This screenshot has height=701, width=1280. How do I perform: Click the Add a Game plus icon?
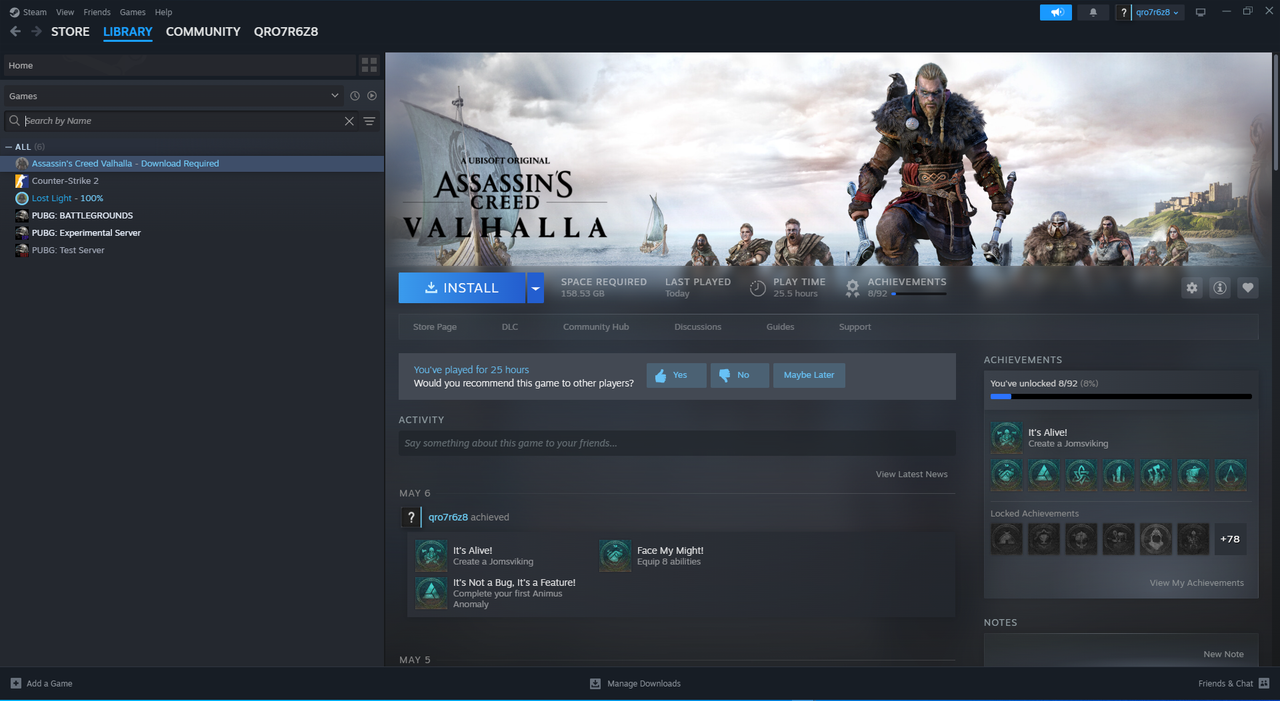15,684
